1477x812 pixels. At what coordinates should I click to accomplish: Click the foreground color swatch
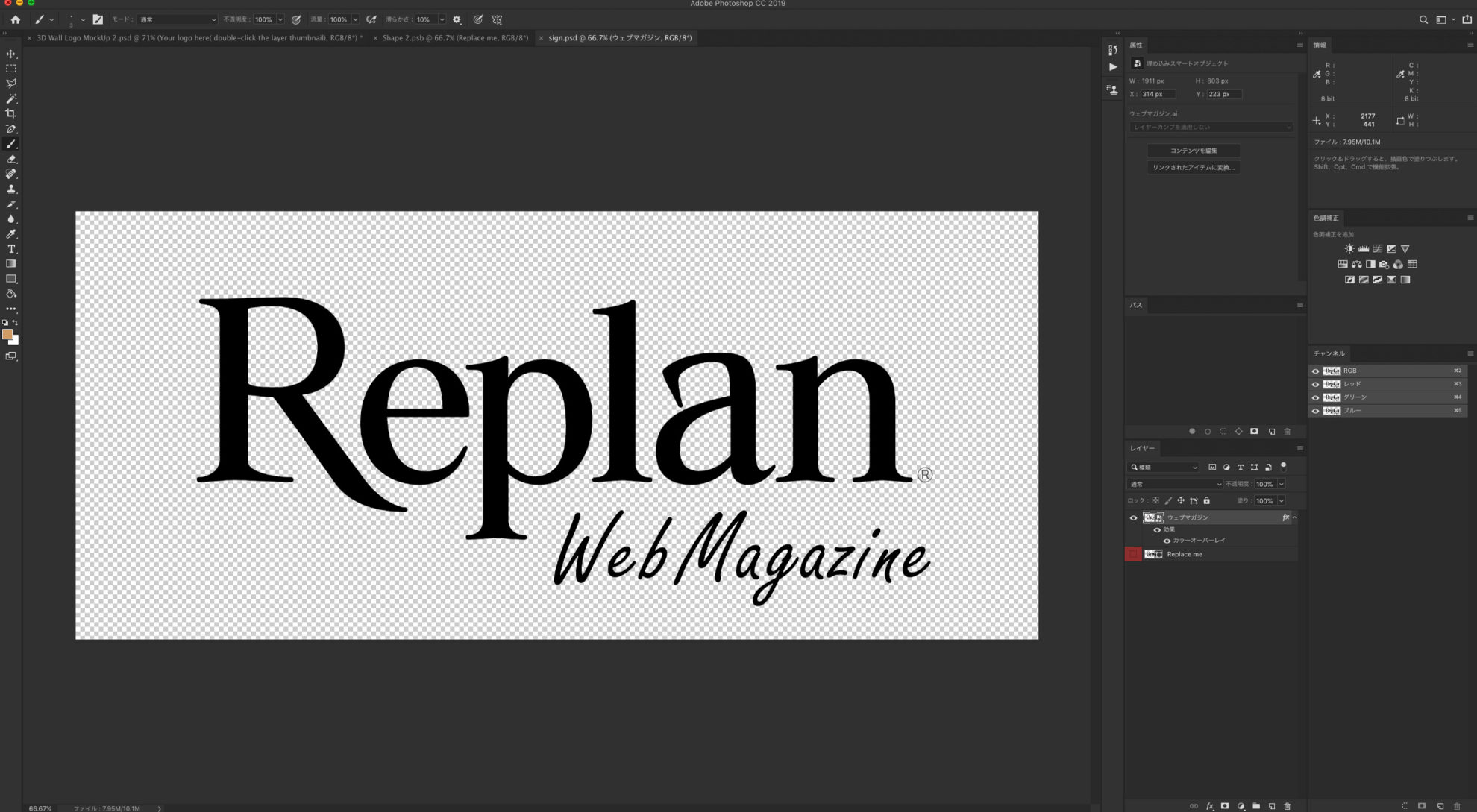tap(7, 335)
